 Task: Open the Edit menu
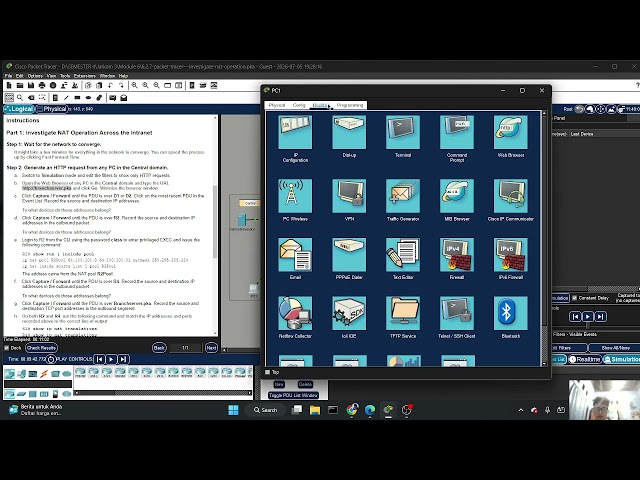point(20,76)
